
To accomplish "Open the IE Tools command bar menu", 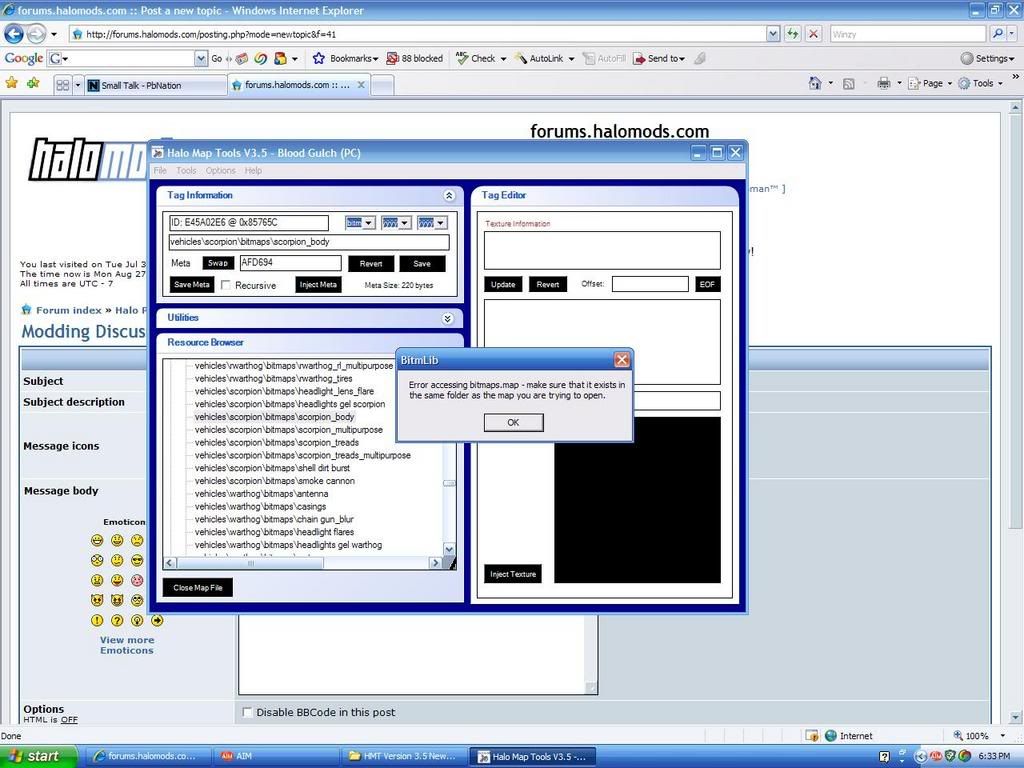I will click(980, 83).
